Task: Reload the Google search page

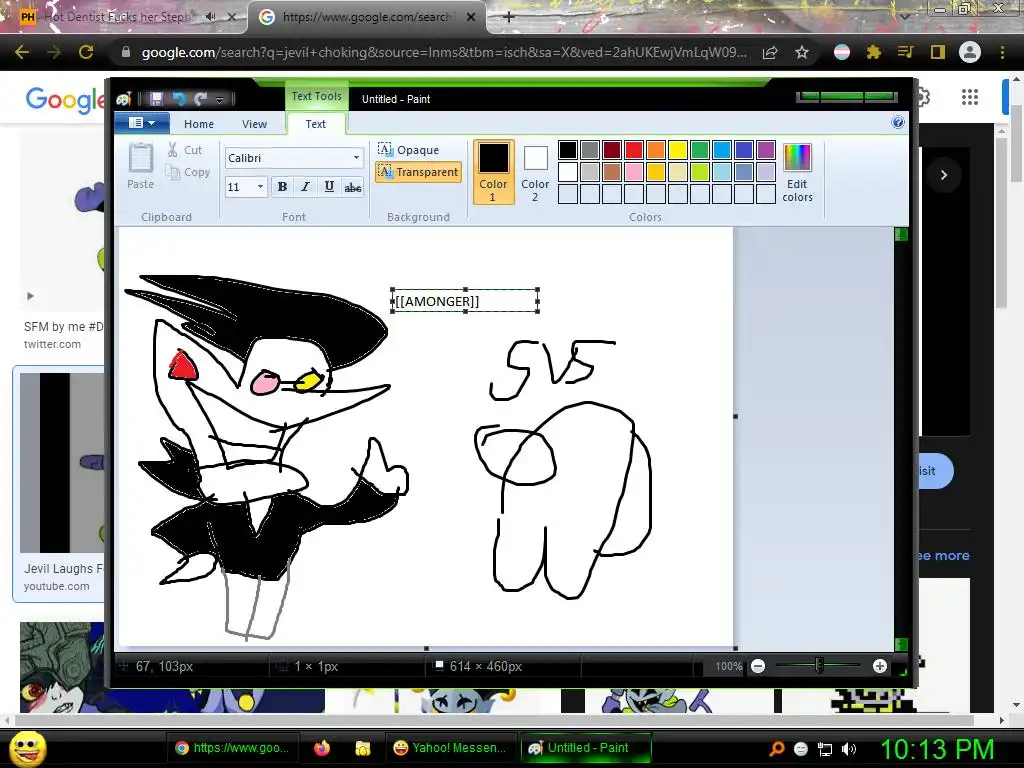Action: [x=86, y=52]
